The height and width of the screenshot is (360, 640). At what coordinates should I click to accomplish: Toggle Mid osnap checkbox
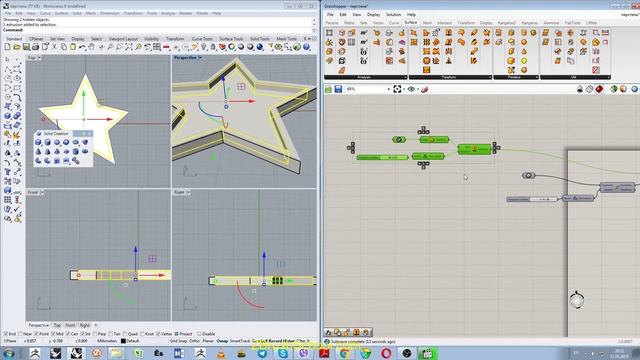53,334
